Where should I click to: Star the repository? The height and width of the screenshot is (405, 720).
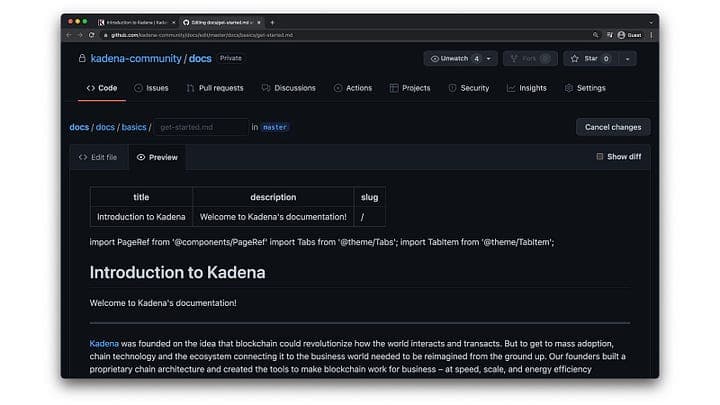[x=590, y=58]
